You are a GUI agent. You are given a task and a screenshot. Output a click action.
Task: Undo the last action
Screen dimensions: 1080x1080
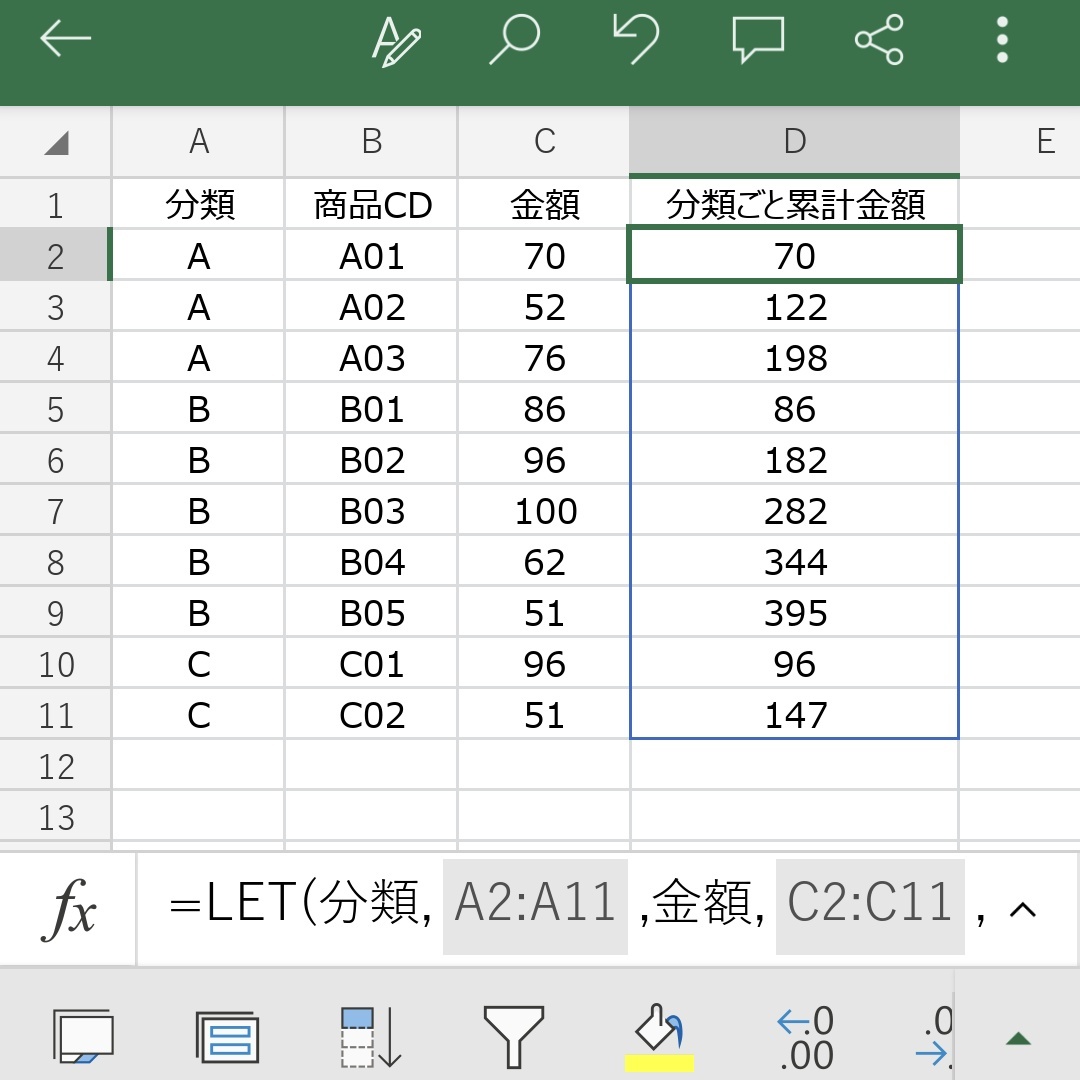click(x=636, y=39)
